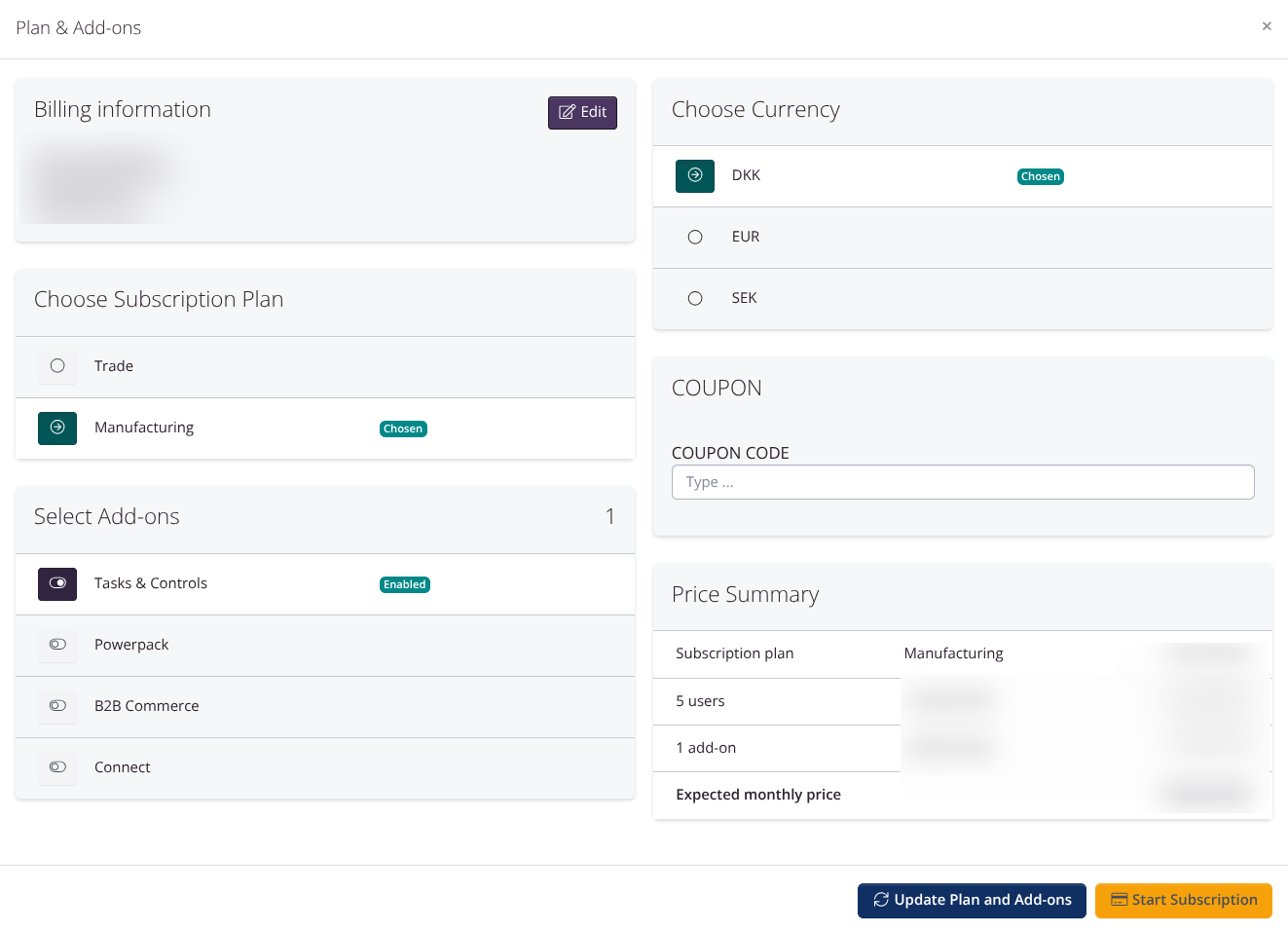This screenshot has width=1288, height=932.
Task: Click the refresh icon on Update Plan button
Action: click(881, 900)
